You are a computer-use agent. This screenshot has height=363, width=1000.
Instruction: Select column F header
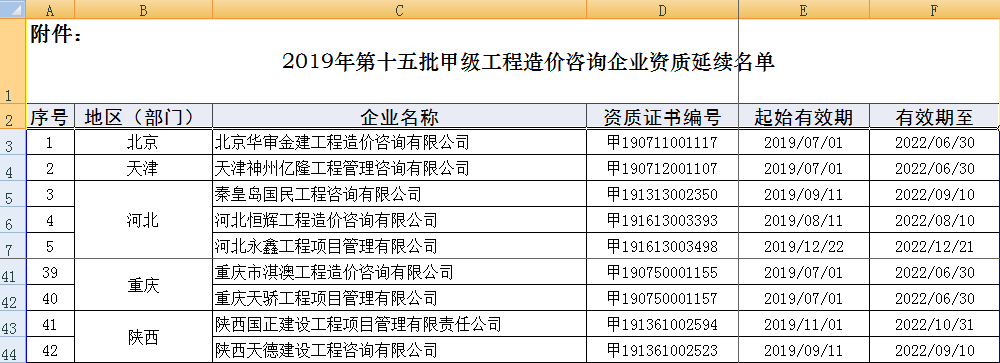point(934,9)
